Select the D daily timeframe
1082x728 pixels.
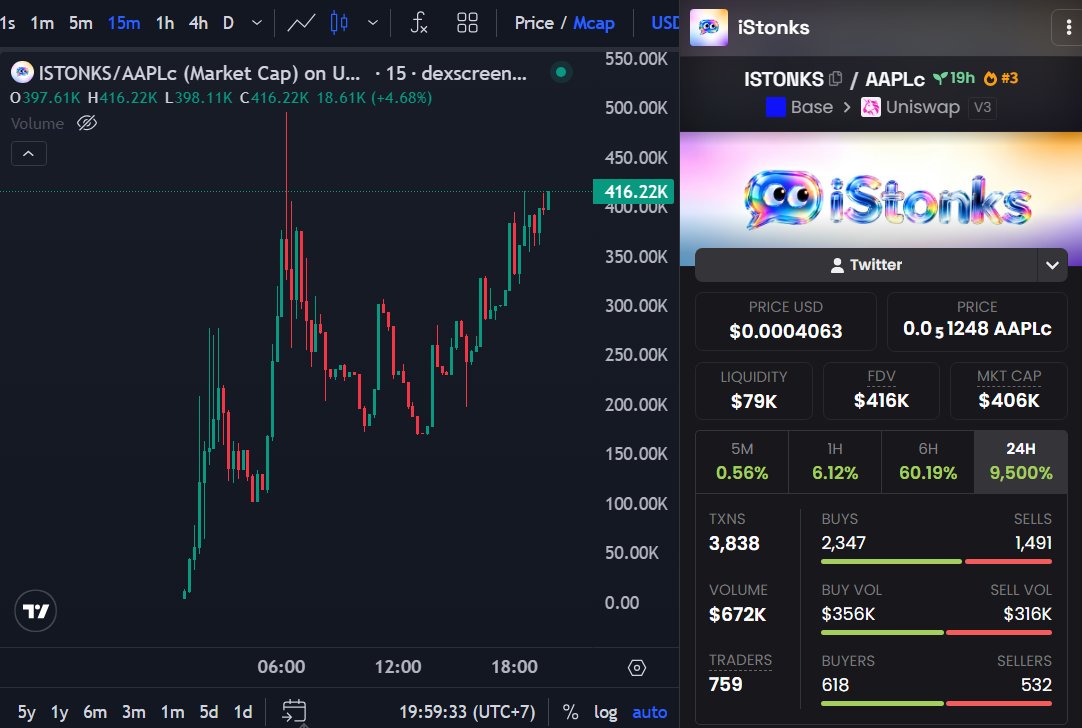(x=228, y=23)
